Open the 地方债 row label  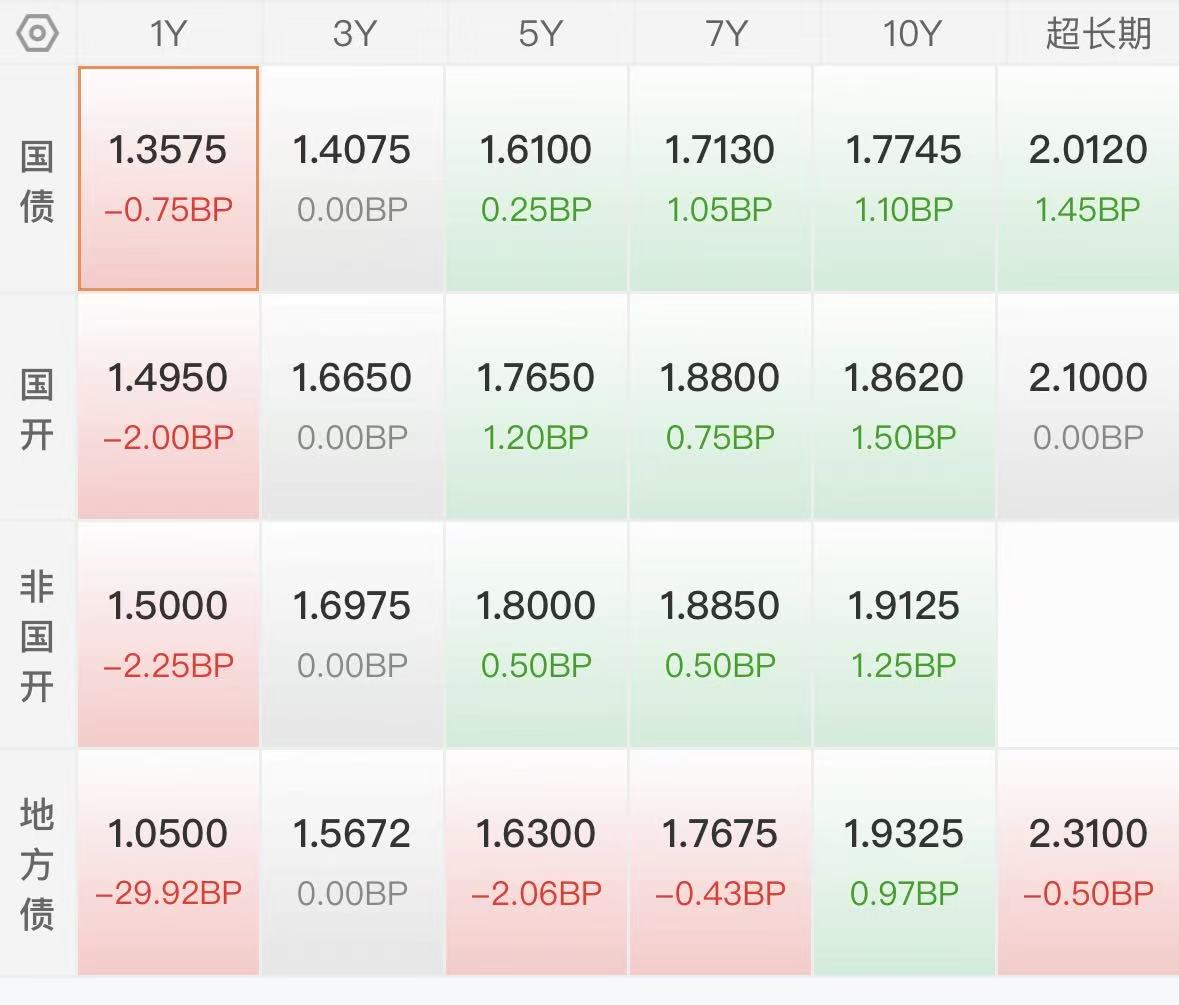click(x=37, y=863)
